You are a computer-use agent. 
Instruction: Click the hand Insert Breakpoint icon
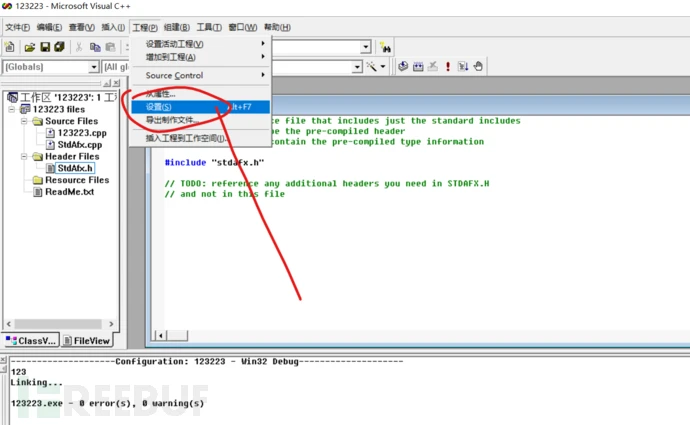pos(478,66)
